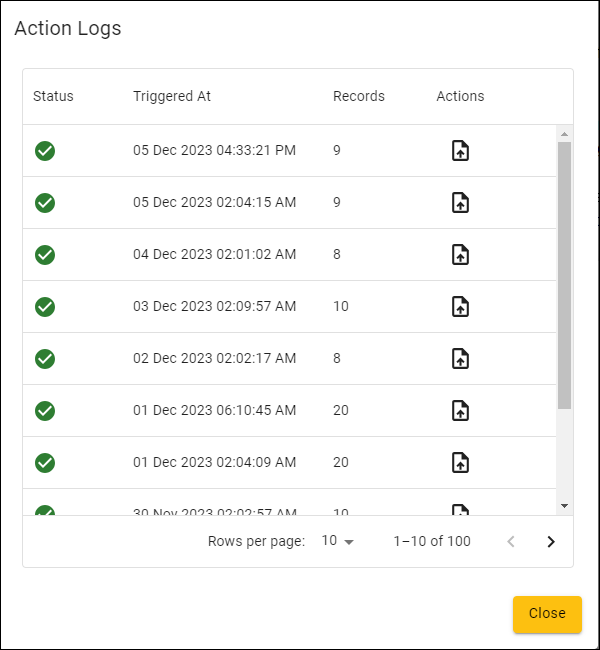Click export file icon for 01 Dec 02:04:09 AM log

pos(460,463)
